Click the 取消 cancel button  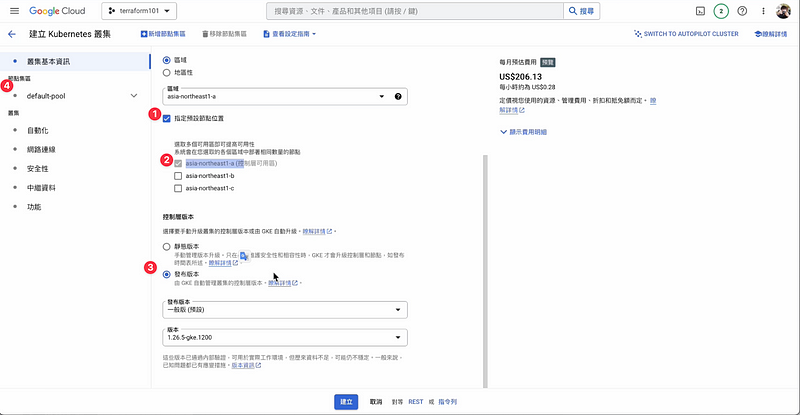376,402
